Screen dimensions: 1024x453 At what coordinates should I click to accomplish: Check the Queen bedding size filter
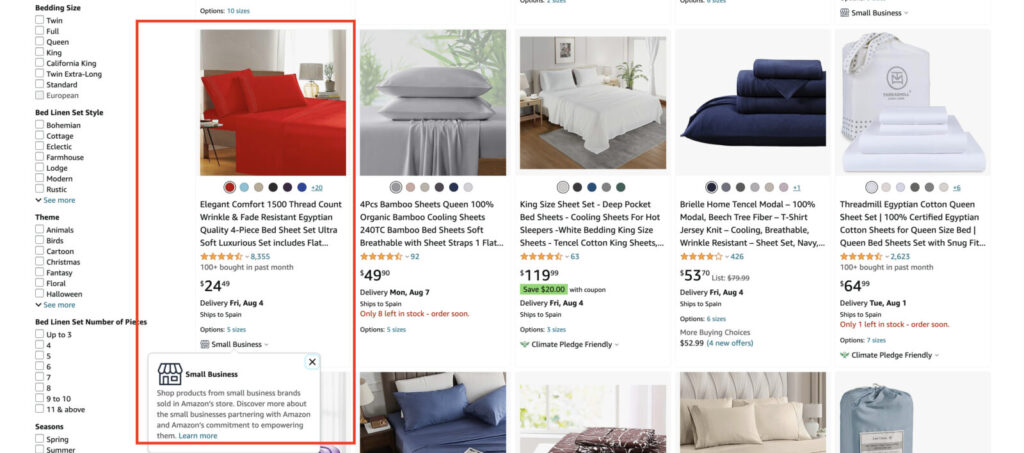(x=40, y=41)
